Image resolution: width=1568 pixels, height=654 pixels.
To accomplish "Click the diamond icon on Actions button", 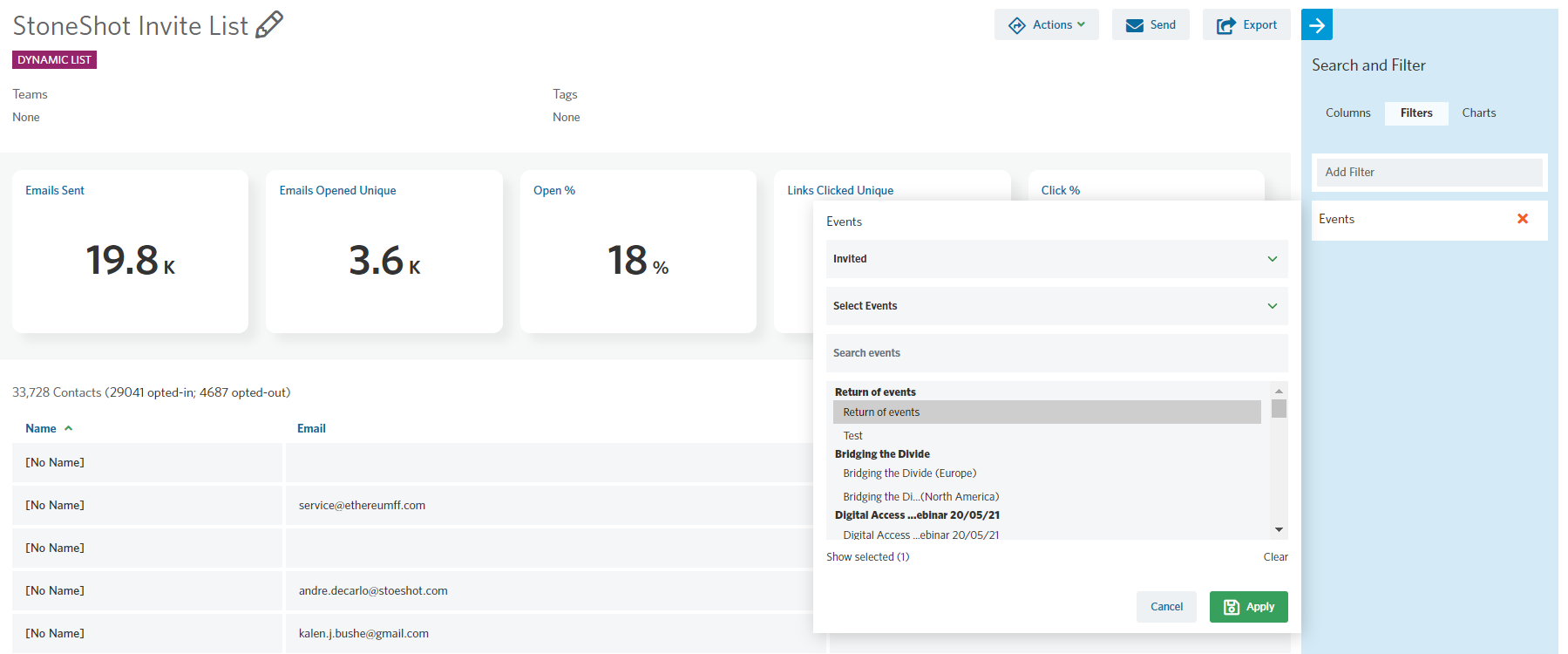I will point(1017,25).
